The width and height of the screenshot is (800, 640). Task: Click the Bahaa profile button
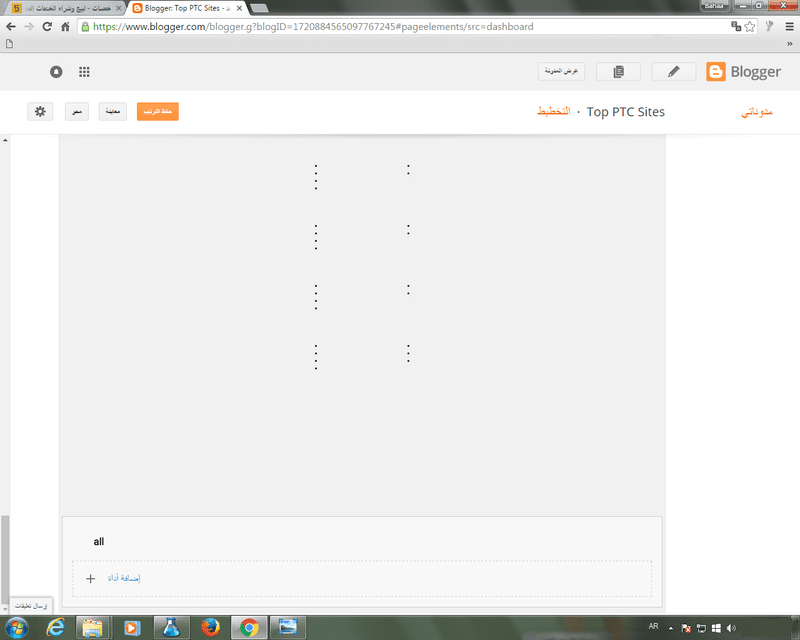[x=714, y=6]
